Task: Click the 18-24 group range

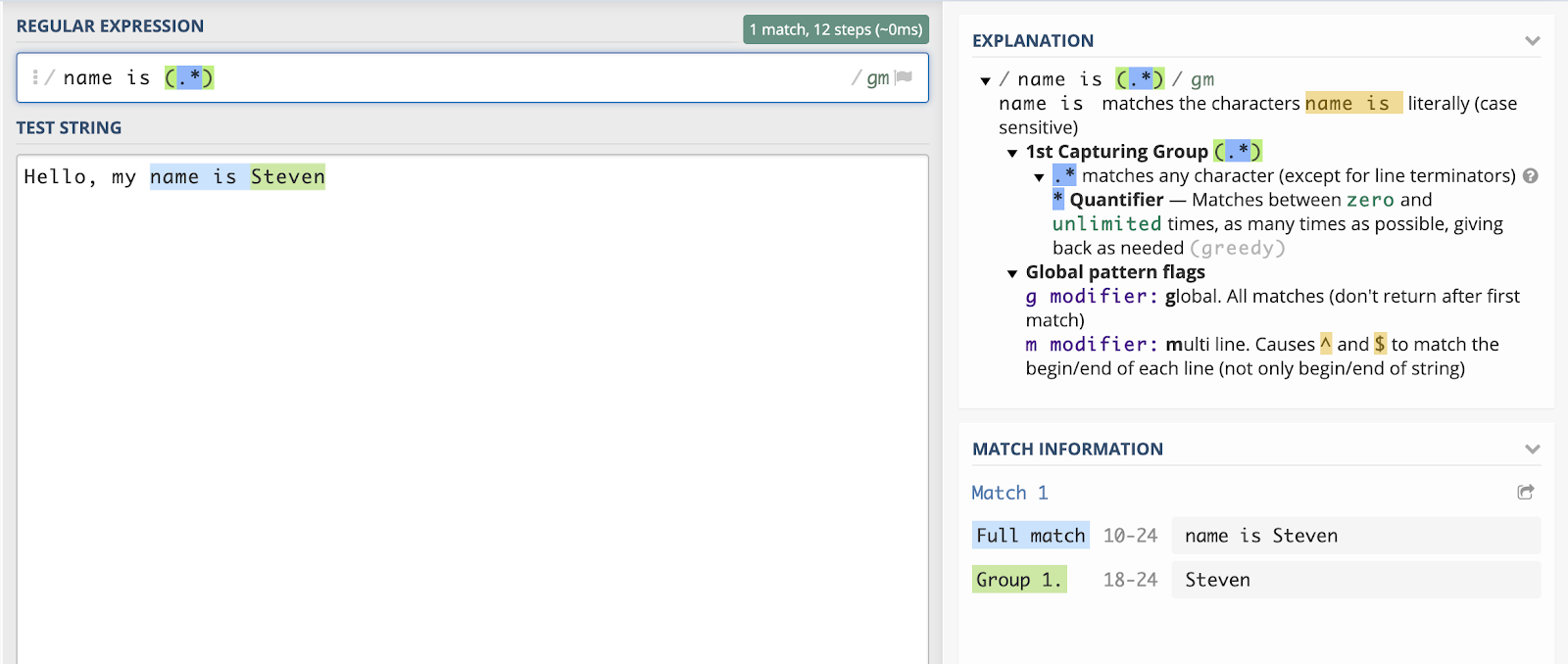Action: coord(1130,580)
